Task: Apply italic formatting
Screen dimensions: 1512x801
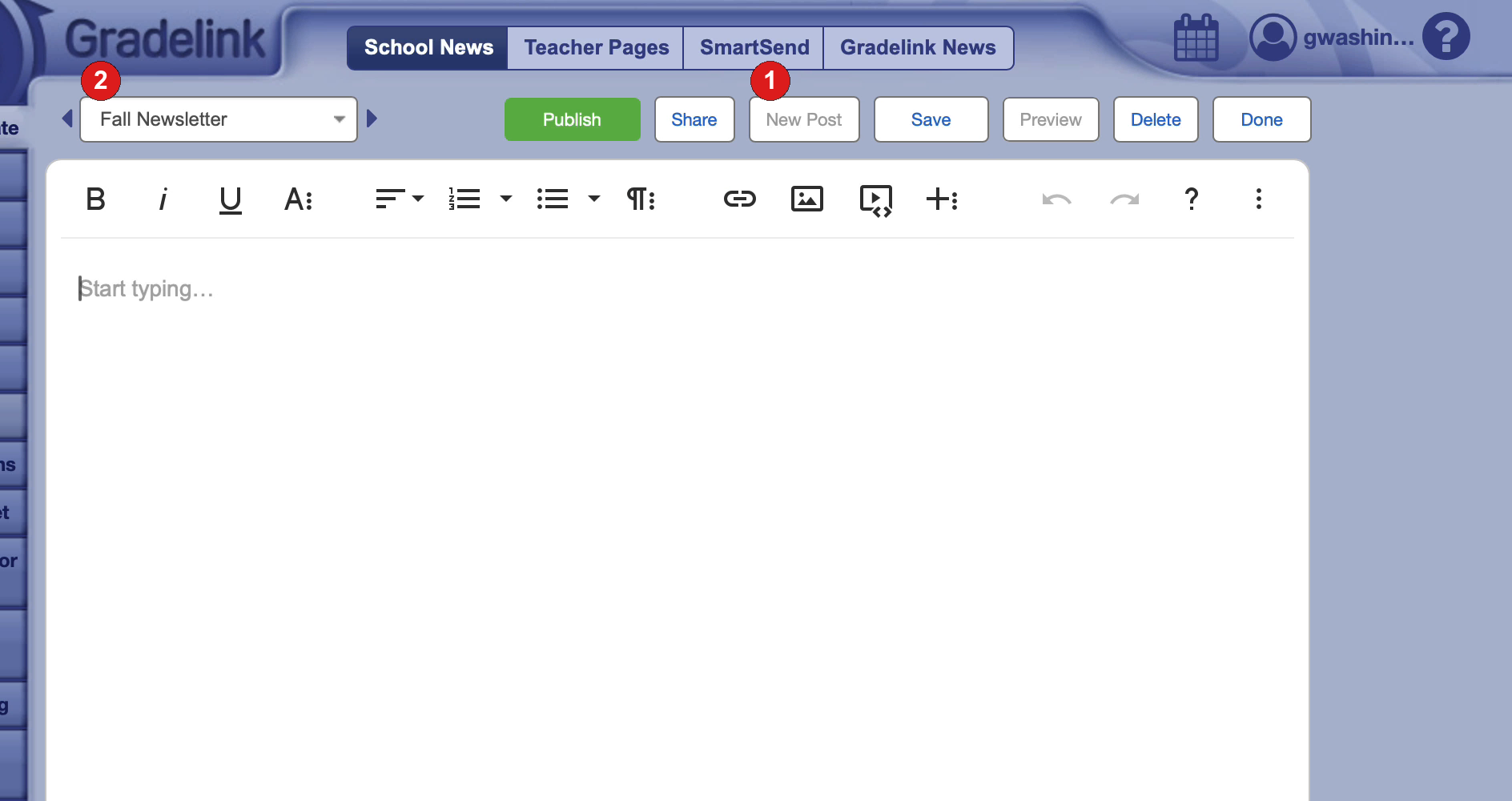Action: 163,199
